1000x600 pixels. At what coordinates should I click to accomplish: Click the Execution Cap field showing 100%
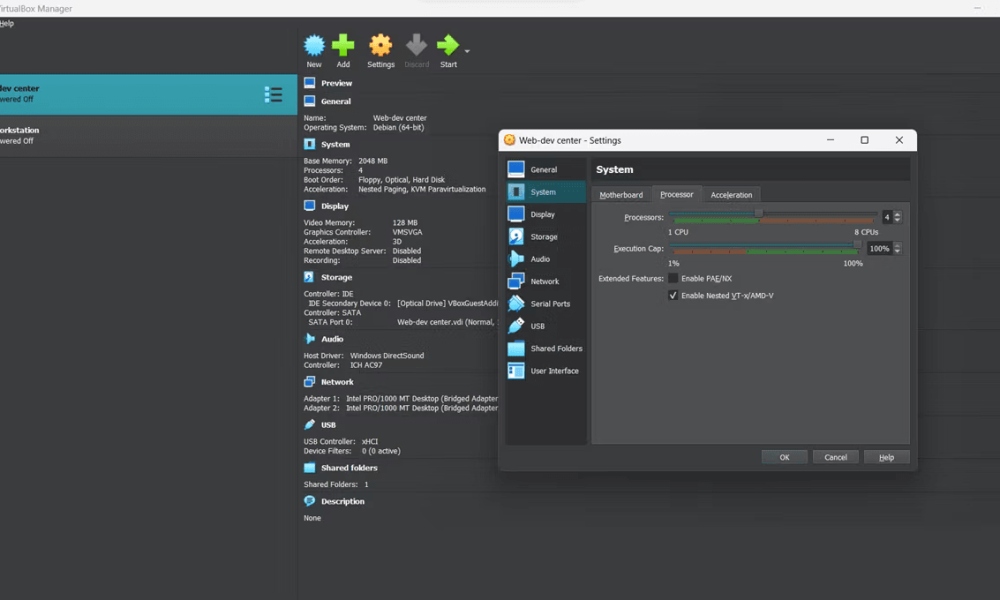[879, 249]
